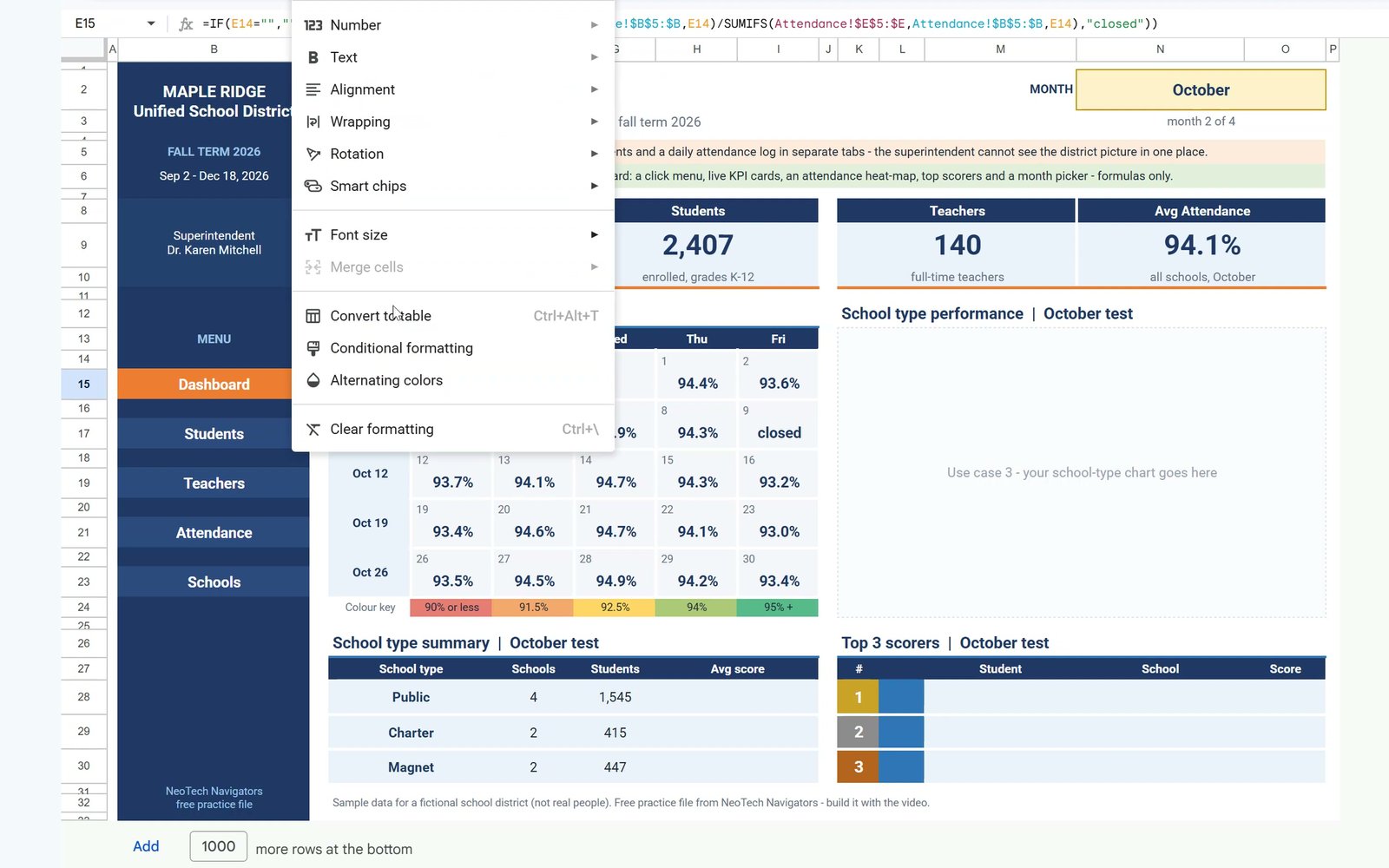This screenshot has height=868, width=1389.
Task: Click Add more rows link
Action: 146,846
